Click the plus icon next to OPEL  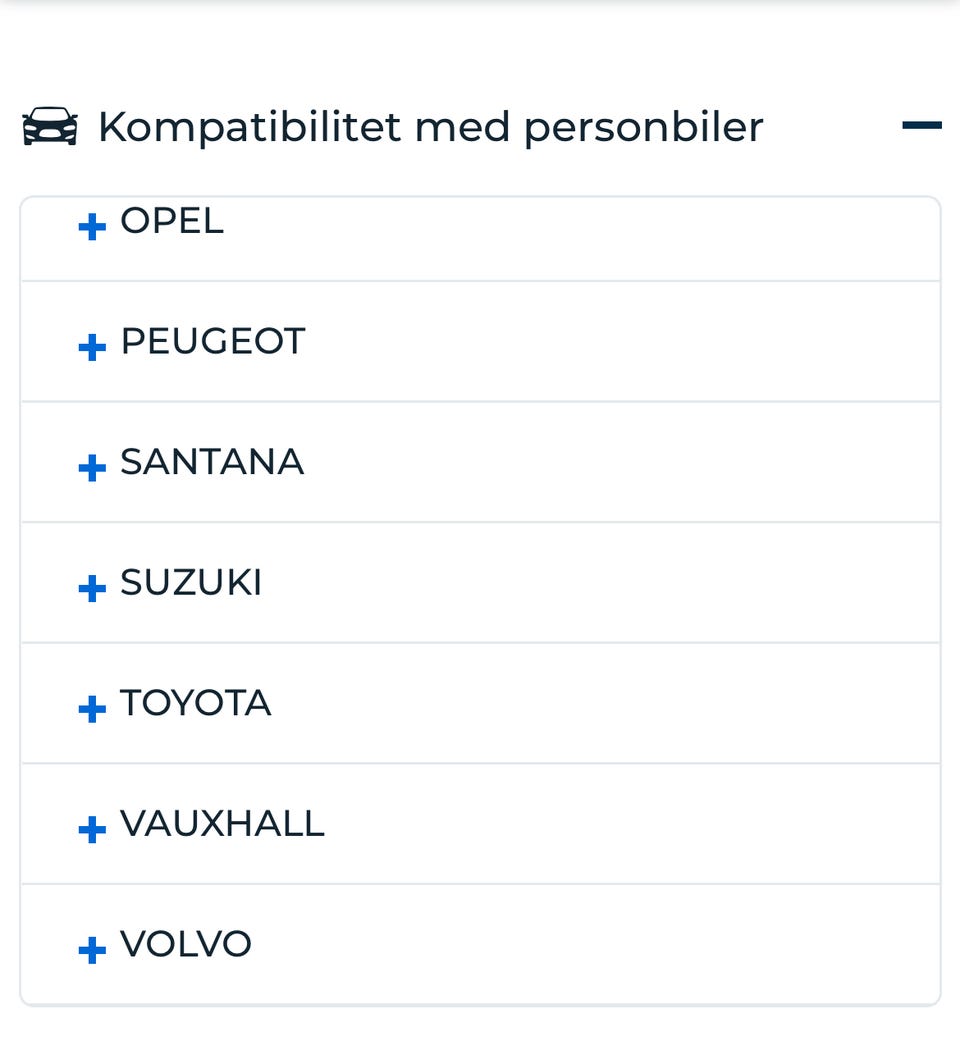coord(92,227)
